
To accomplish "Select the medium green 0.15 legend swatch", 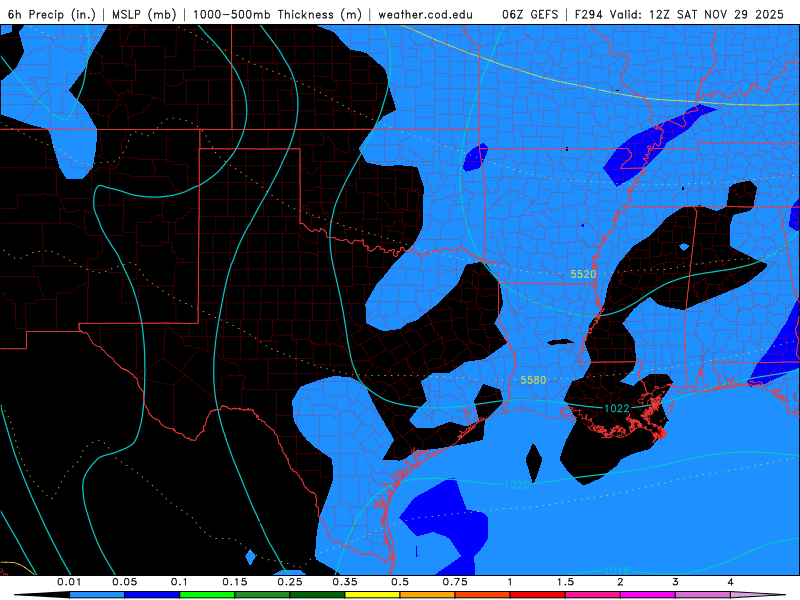I will [262, 595].
